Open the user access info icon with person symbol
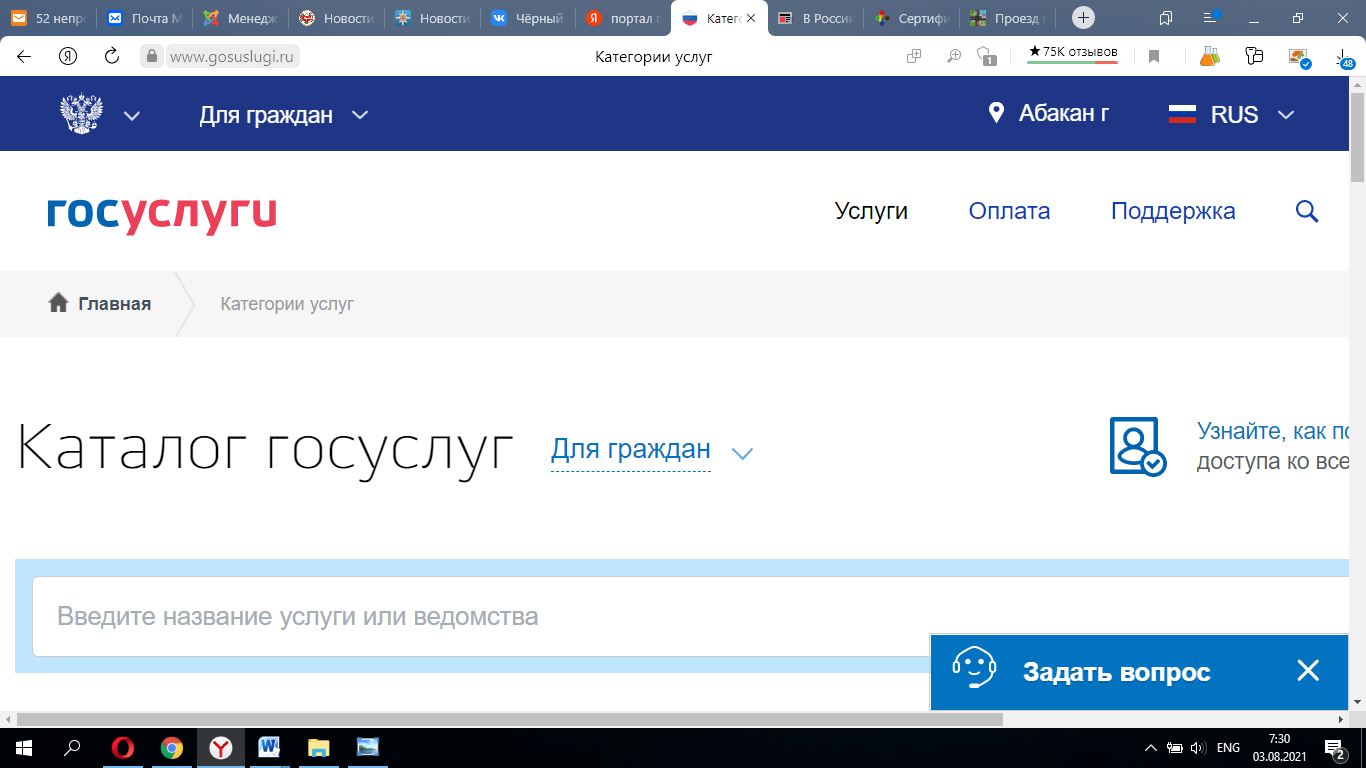This screenshot has width=1366, height=768. click(x=1139, y=446)
